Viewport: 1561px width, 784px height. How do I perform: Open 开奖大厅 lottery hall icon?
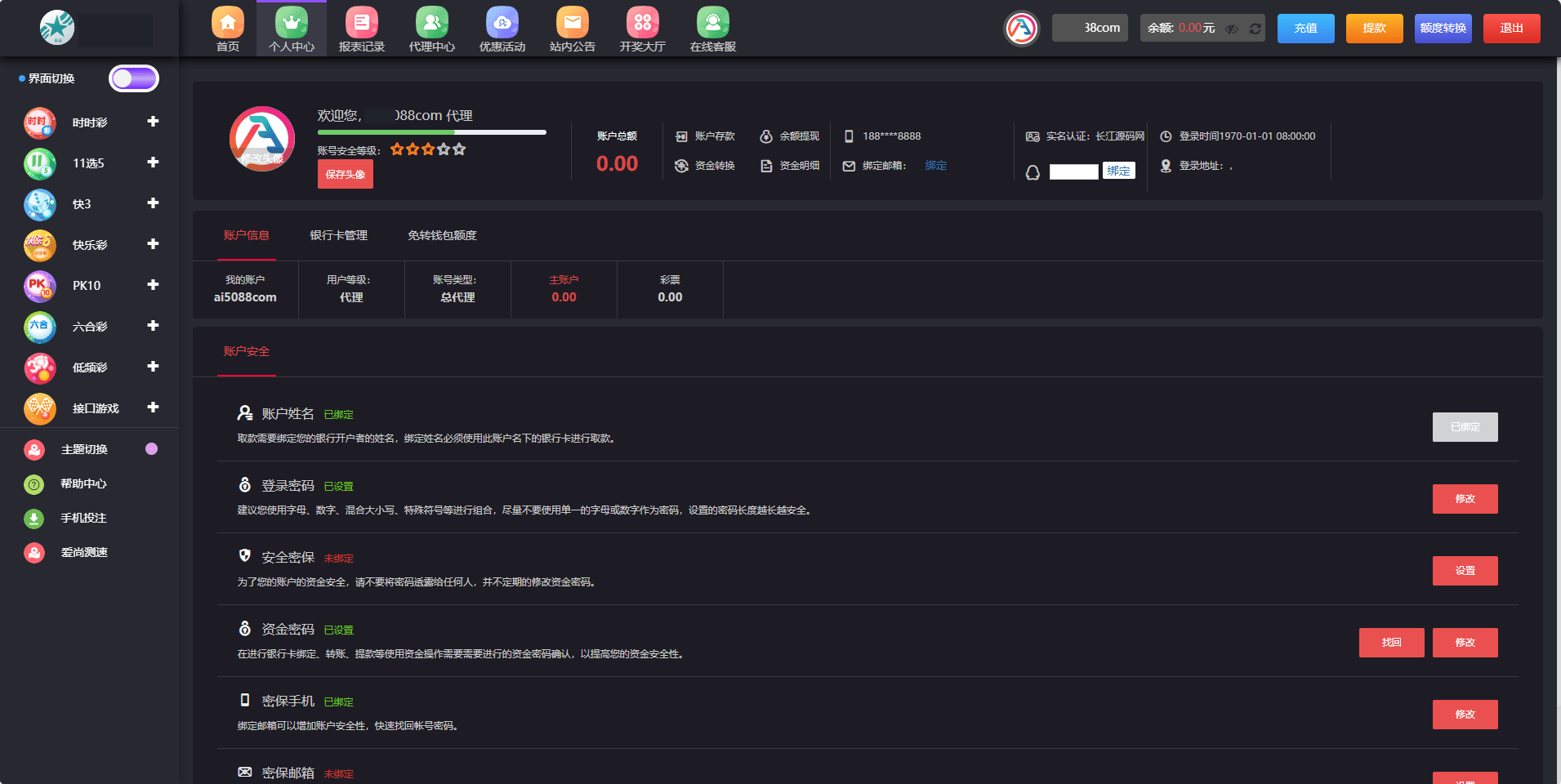click(x=643, y=23)
